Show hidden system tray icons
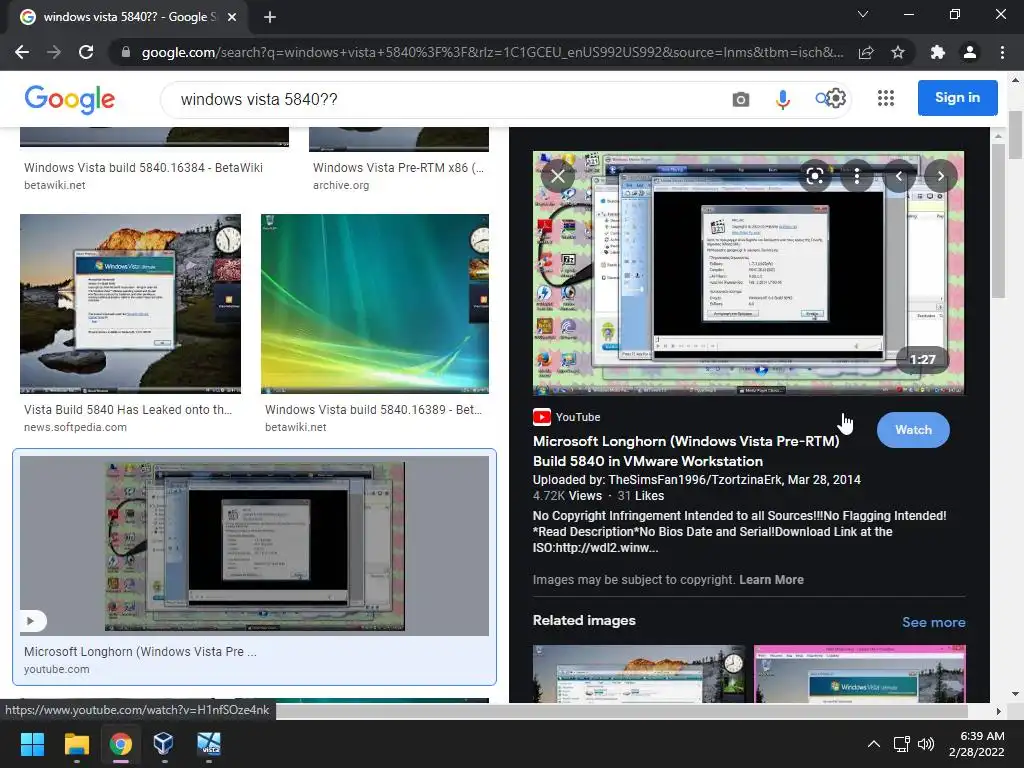Image resolution: width=1024 pixels, height=768 pixels. (873, 744)
